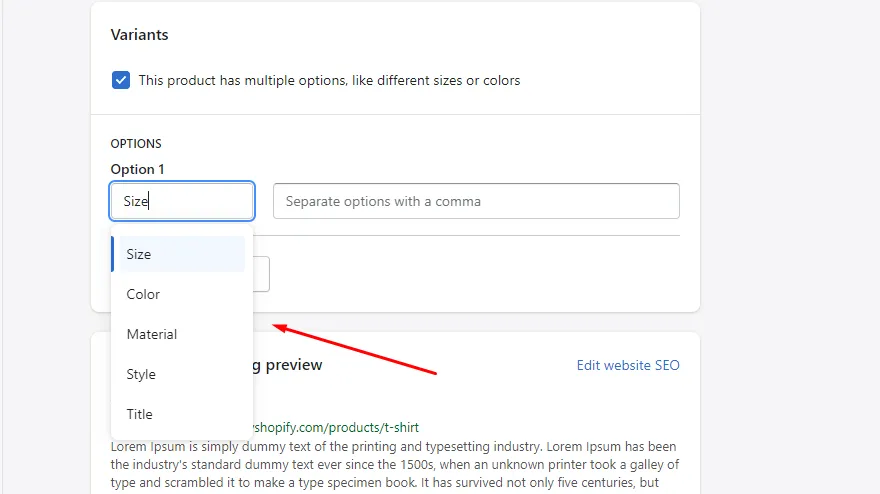Click the search engine listing preview heading
The image size is (880, 494).
[x=288, y=365]
